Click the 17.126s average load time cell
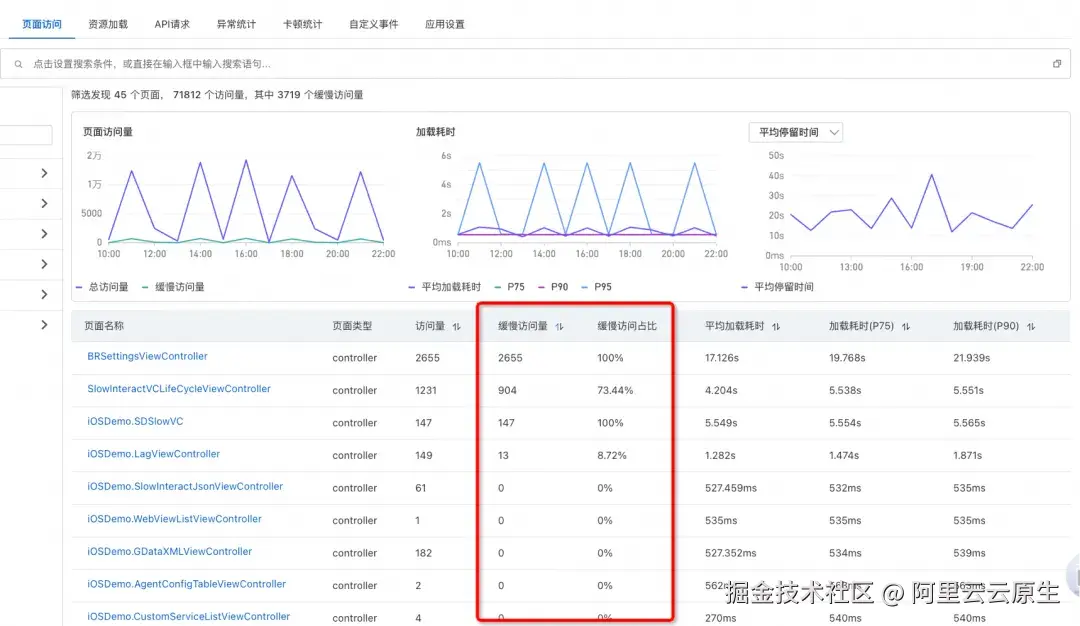This screenshot has width=1080, height=626. tap(722, 358)
